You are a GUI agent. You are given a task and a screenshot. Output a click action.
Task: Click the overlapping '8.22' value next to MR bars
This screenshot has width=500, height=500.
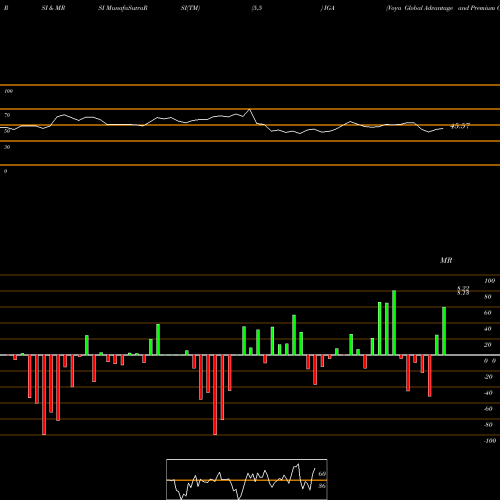click(463, 288)
